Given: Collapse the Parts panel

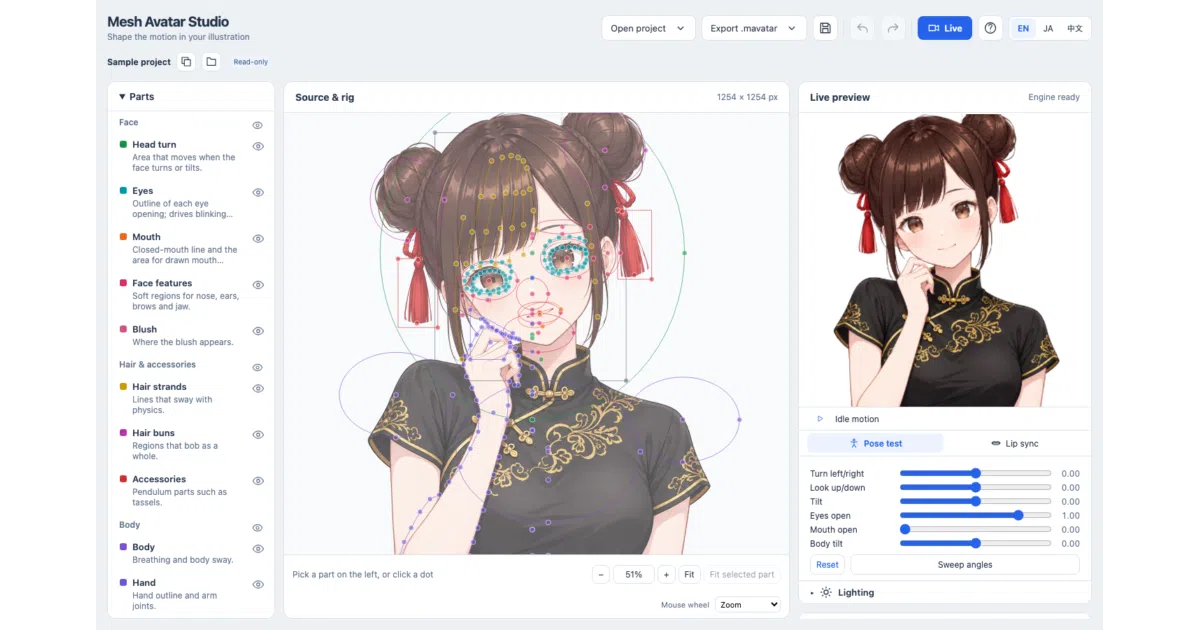Looking at the screenshot, I should 136,97.
